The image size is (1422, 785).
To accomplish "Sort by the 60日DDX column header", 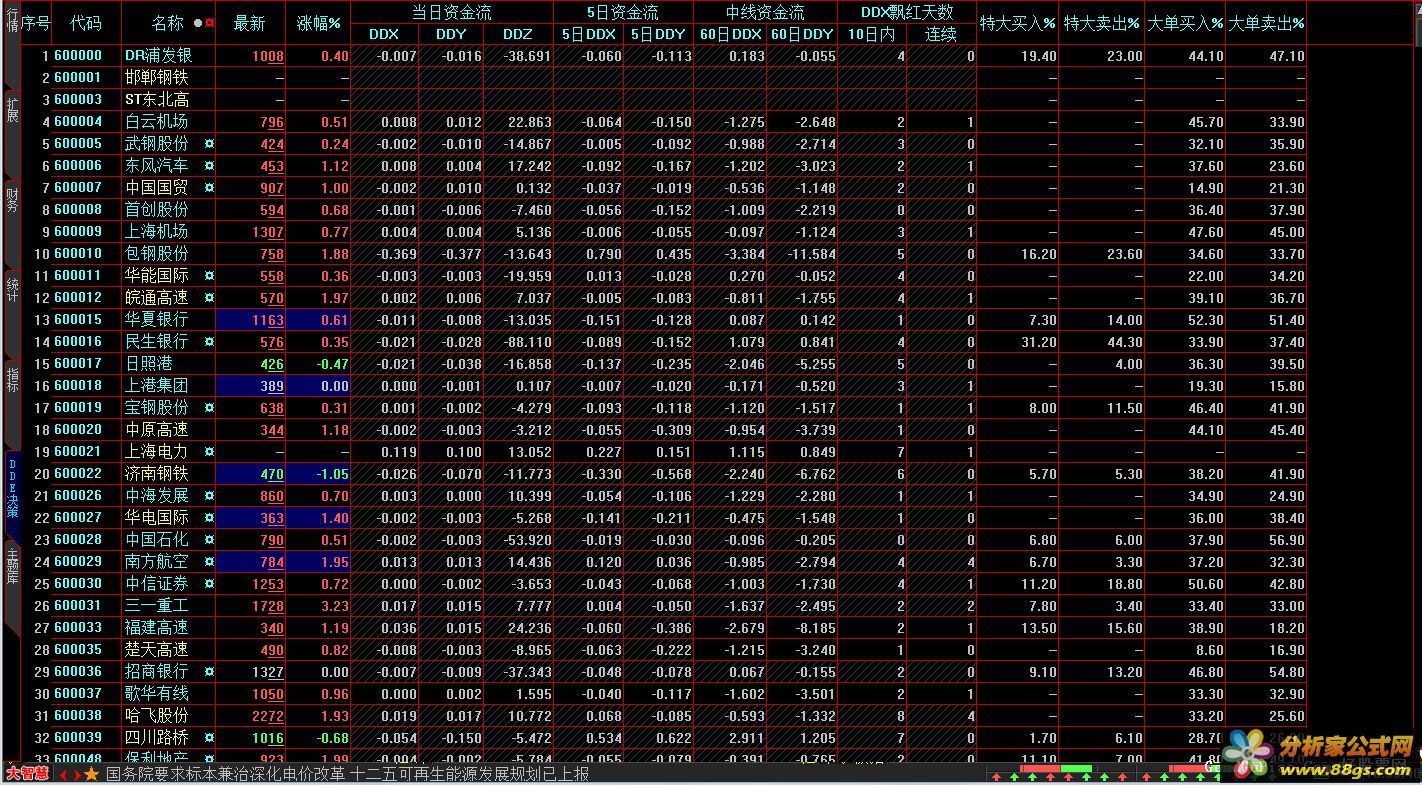I will (731, 34).
